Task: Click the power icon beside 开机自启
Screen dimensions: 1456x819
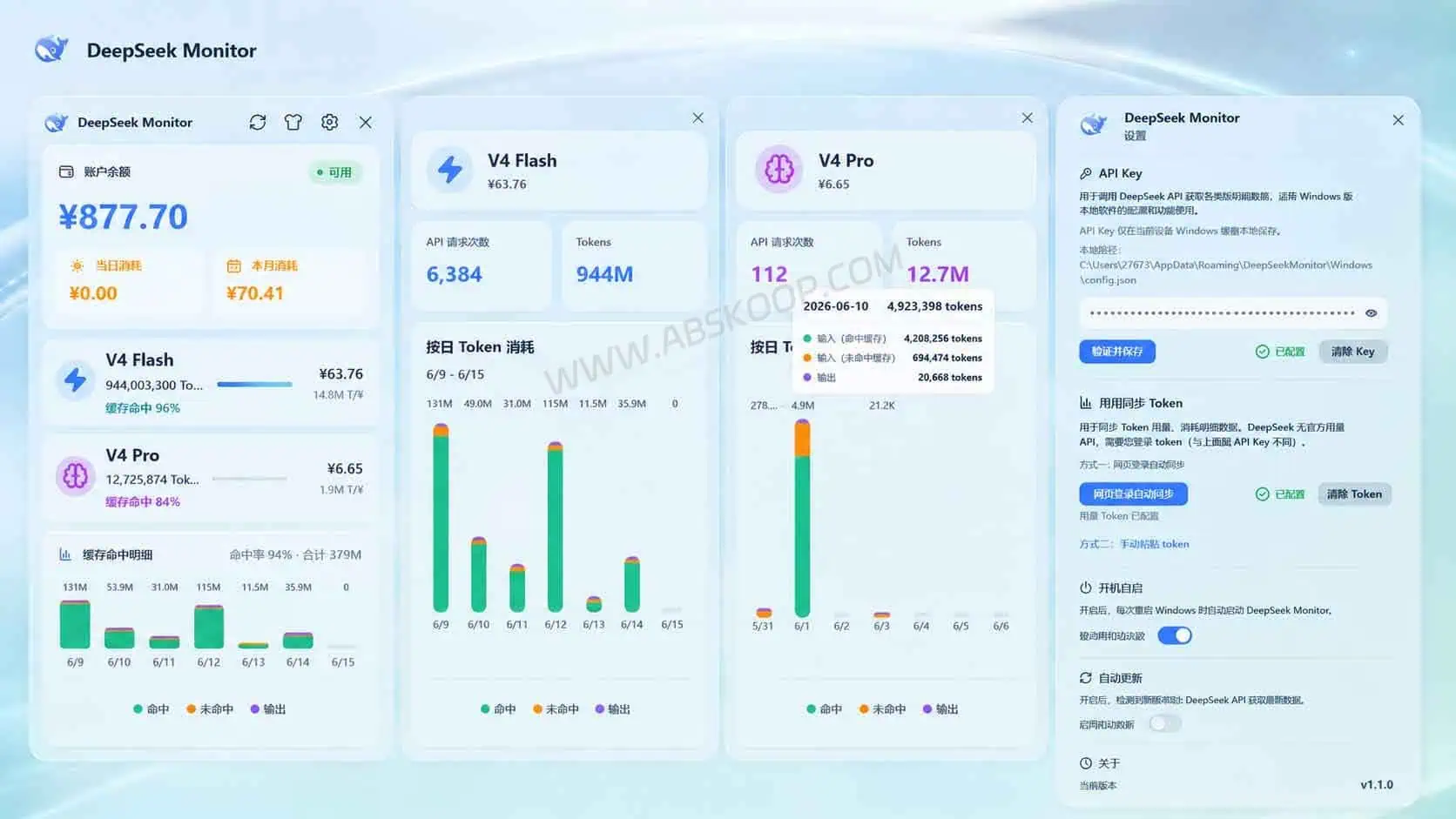Action: point(1086,587)
